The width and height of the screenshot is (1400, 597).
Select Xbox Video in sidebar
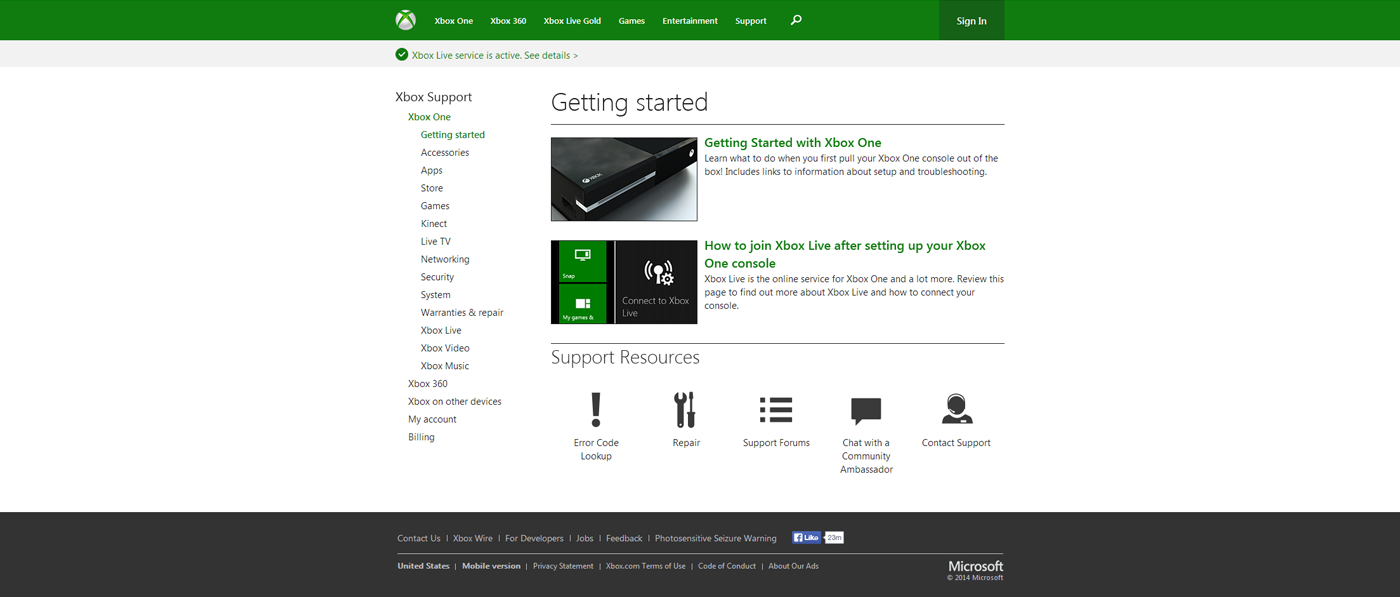445,348
